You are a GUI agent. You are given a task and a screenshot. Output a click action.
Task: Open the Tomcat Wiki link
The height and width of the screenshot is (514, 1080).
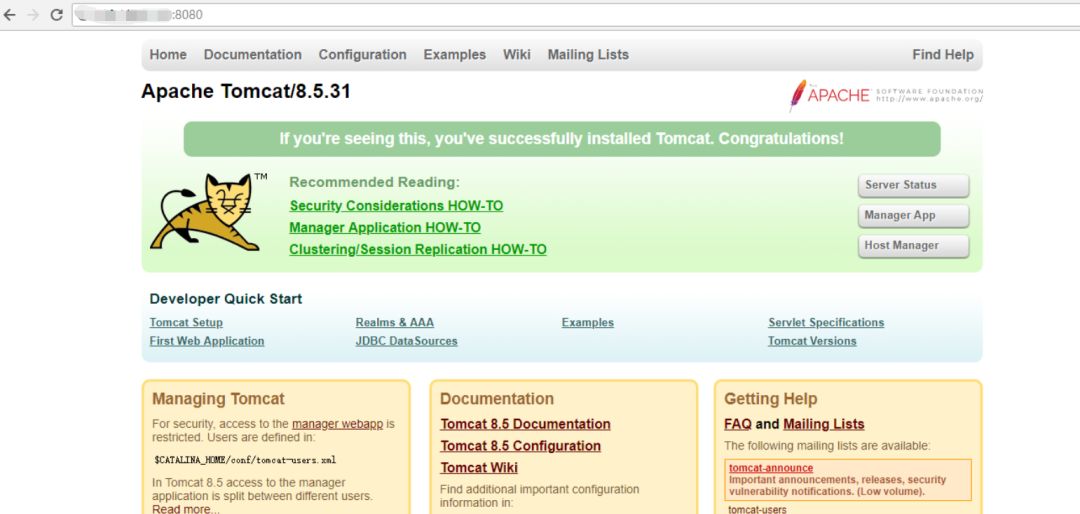tap(479, 469)
